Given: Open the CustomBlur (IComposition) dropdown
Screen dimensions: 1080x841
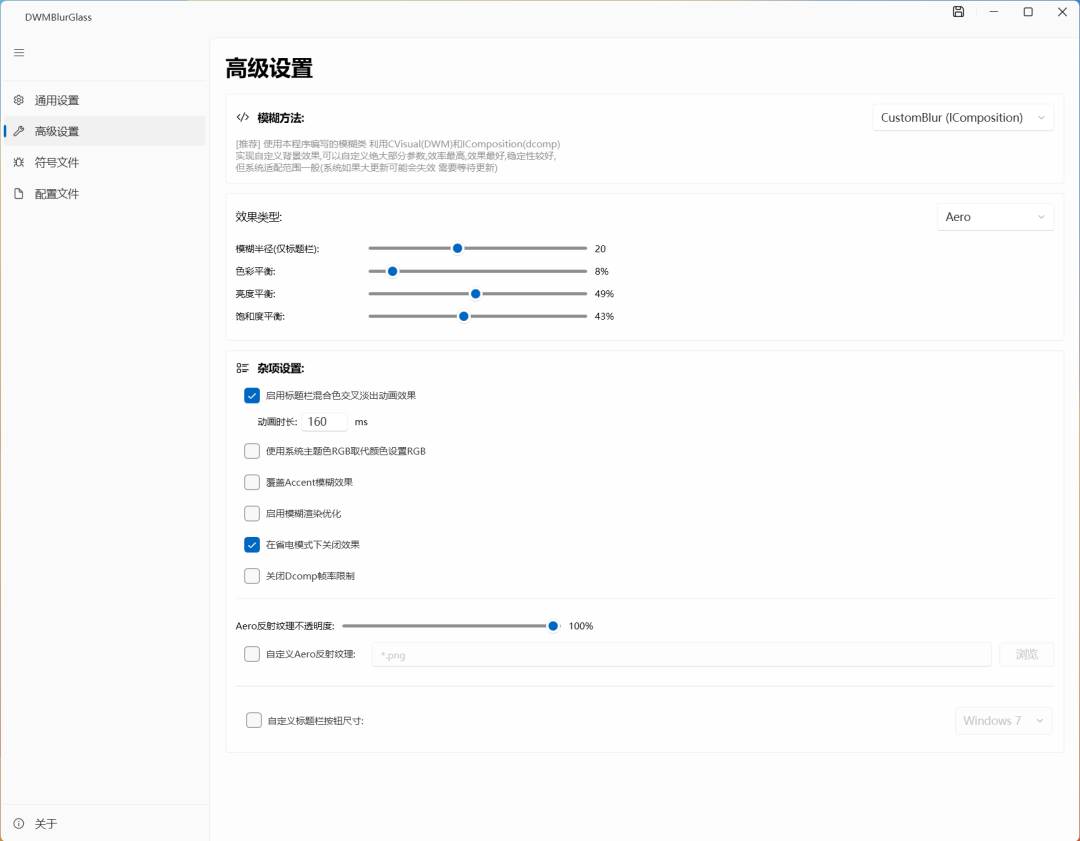Looking at the screenshot, I should point(962,117).
